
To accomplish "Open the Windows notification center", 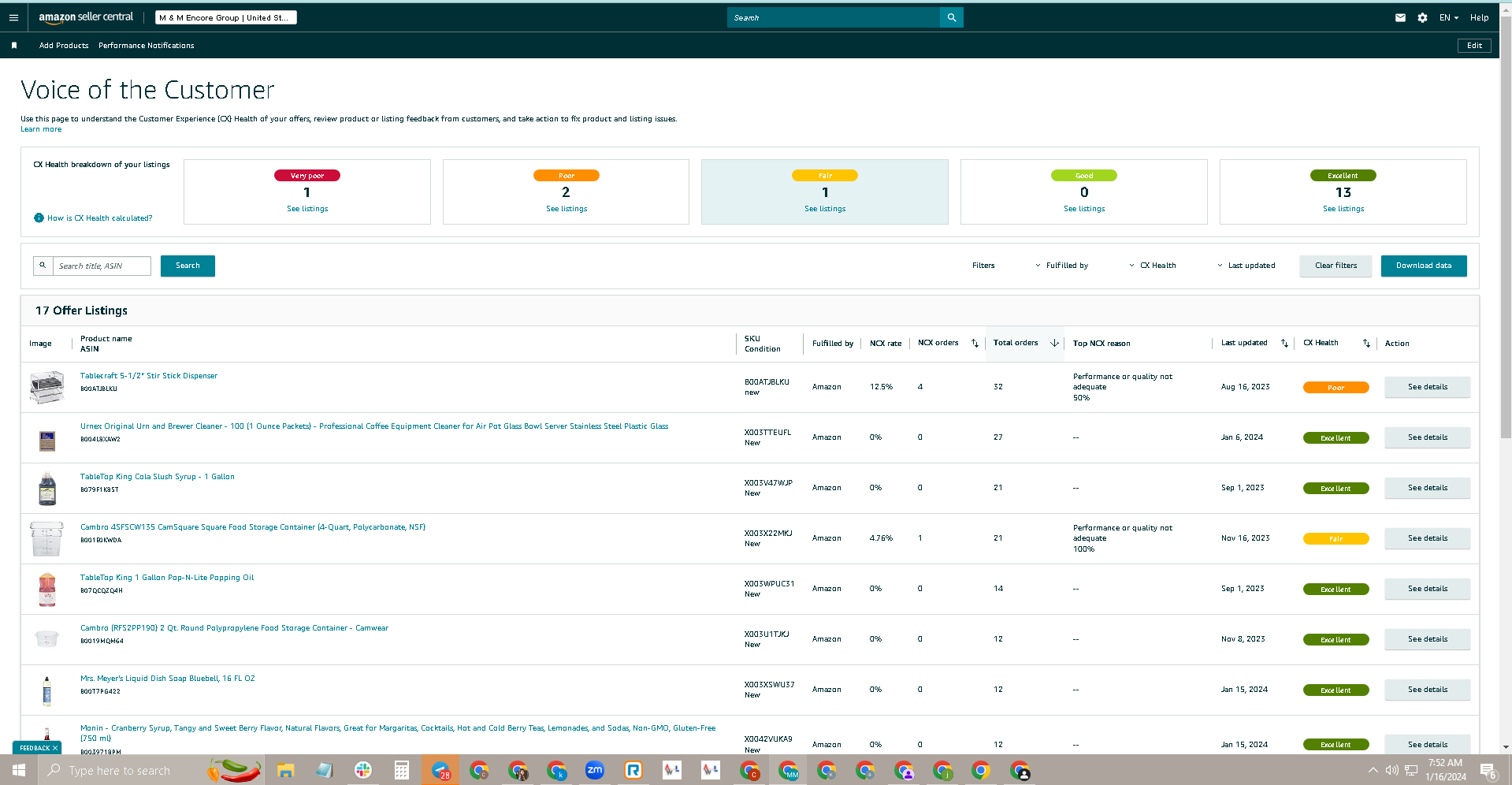I will click(1488, 771).
